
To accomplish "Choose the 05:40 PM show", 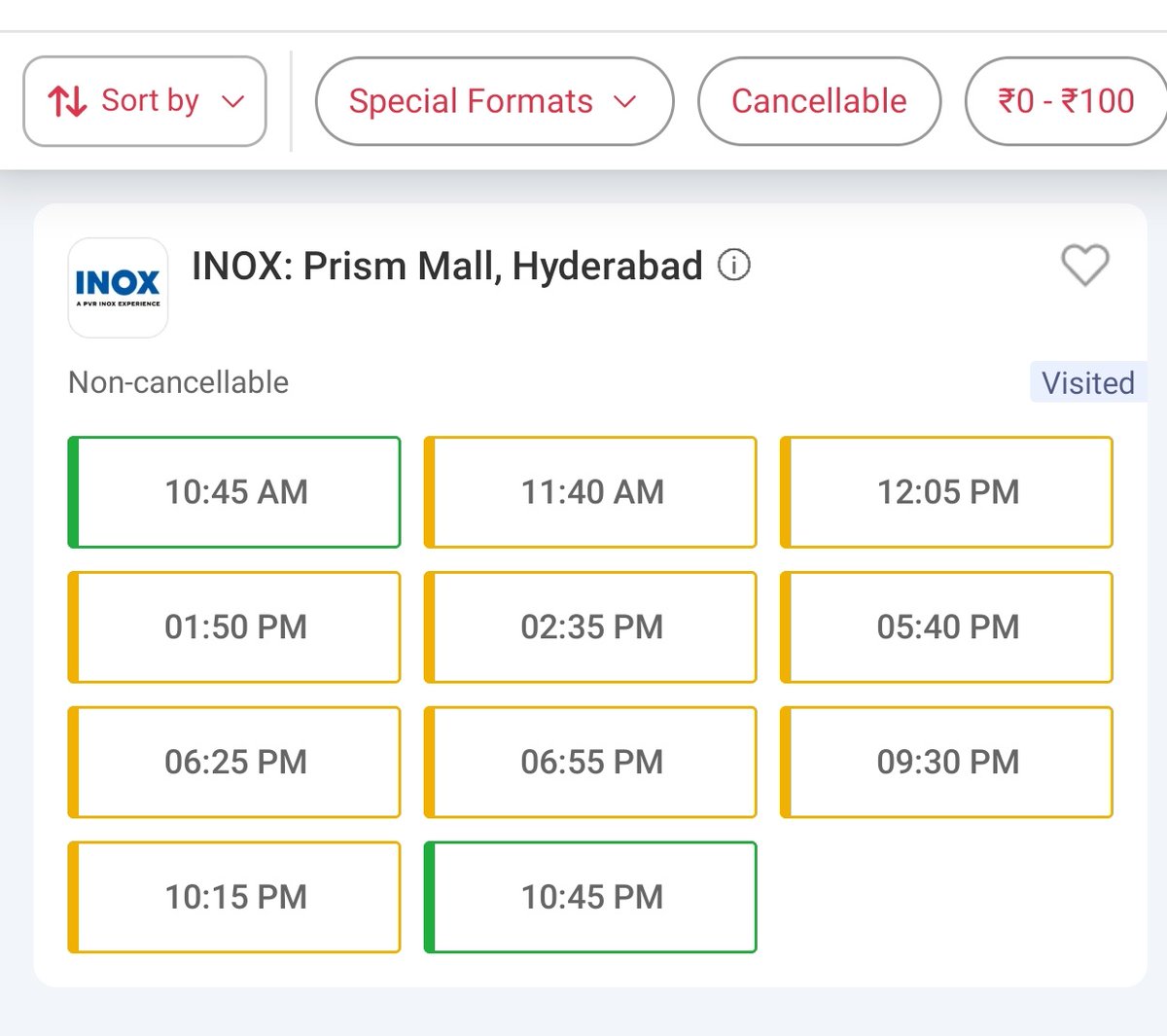I will (946, 627).
